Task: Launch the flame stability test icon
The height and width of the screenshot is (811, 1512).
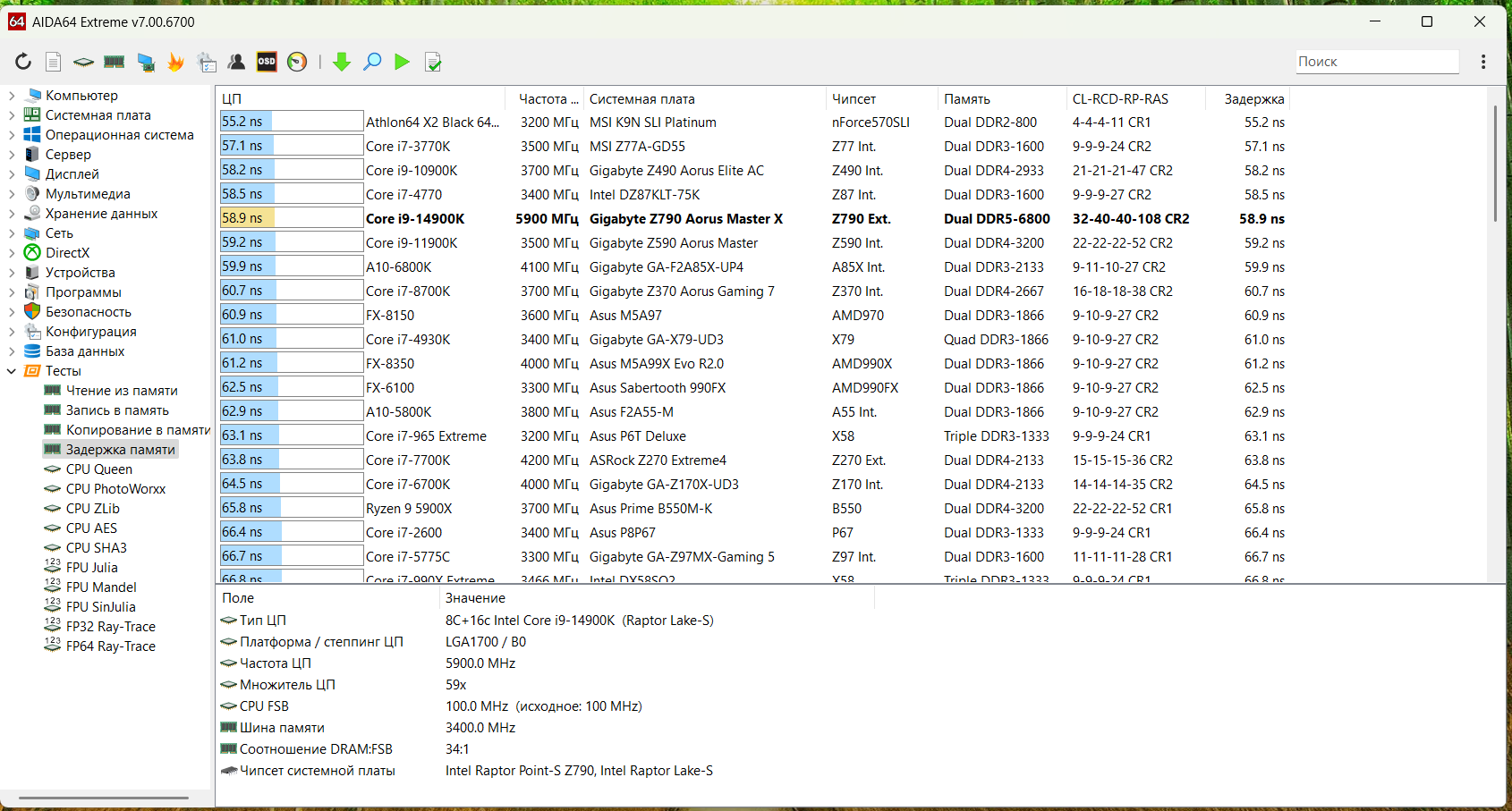Action: pos(176,62)
